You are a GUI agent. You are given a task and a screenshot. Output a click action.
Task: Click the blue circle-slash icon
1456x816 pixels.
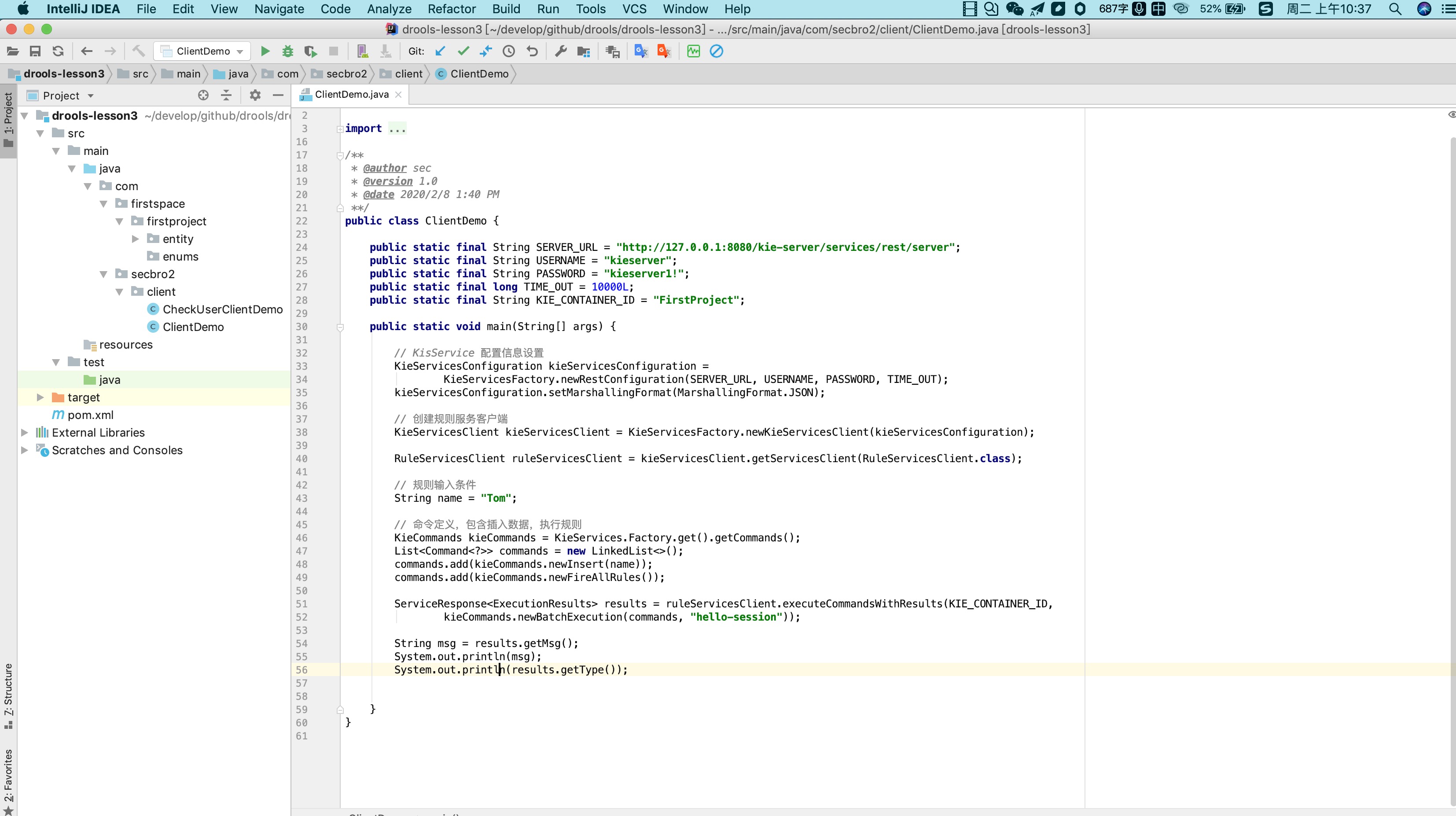pyautogui.click(x=716, y=51)
